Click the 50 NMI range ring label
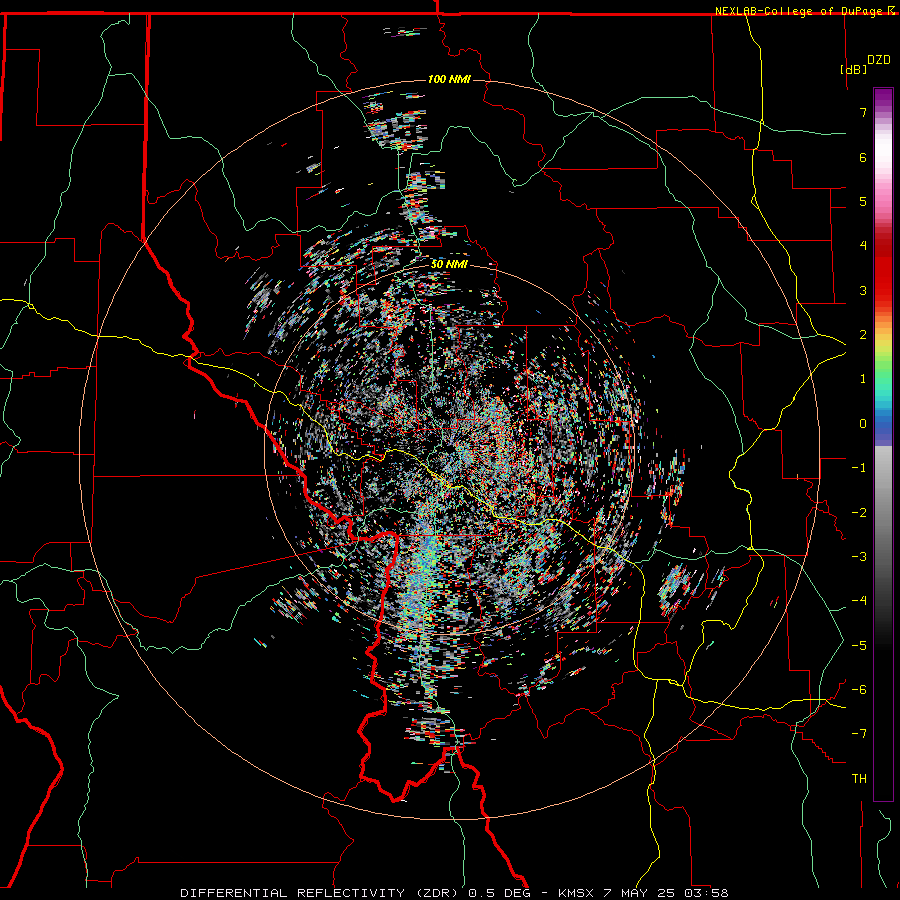This screenshot has width=900, height=900. coord(449,264)
